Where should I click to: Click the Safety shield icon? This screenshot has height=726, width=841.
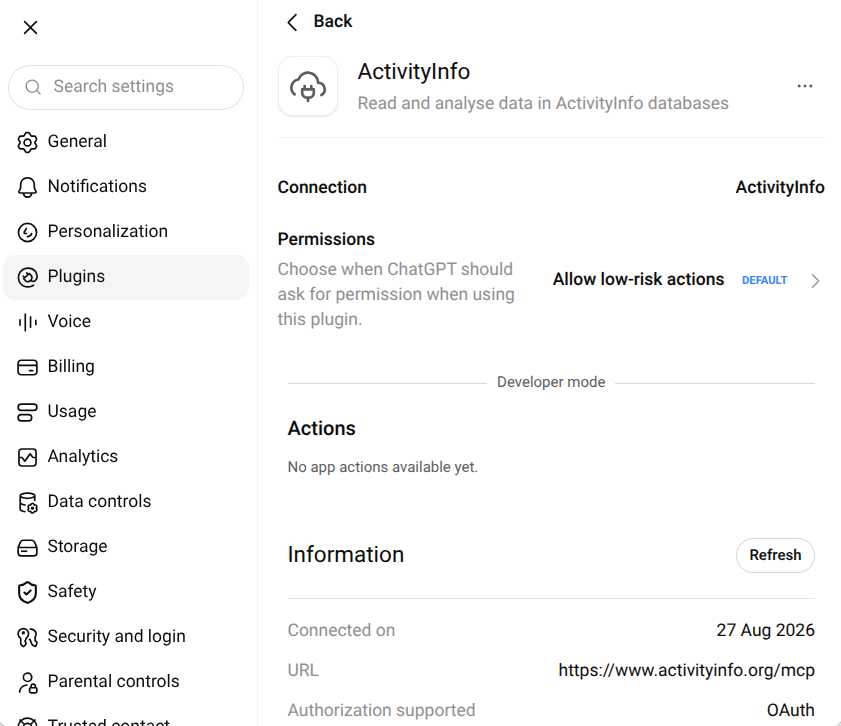click(27, 592)
